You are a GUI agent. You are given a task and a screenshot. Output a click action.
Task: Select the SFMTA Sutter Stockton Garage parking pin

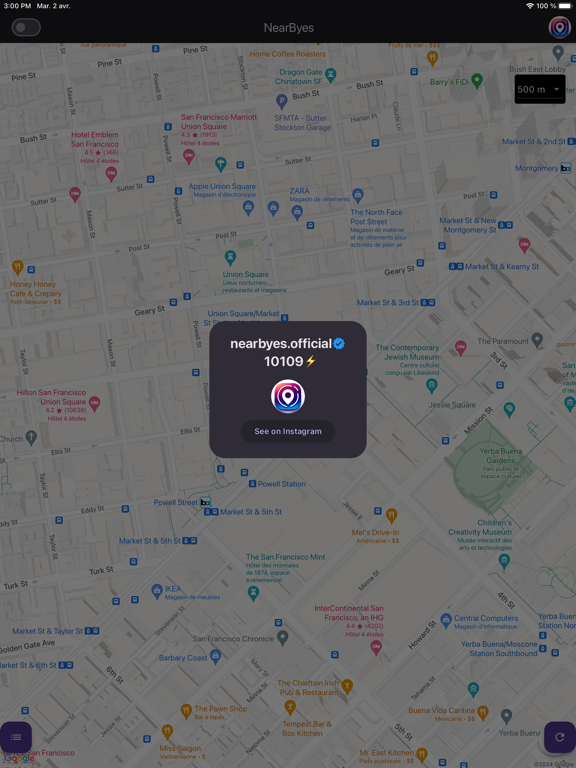281,101
